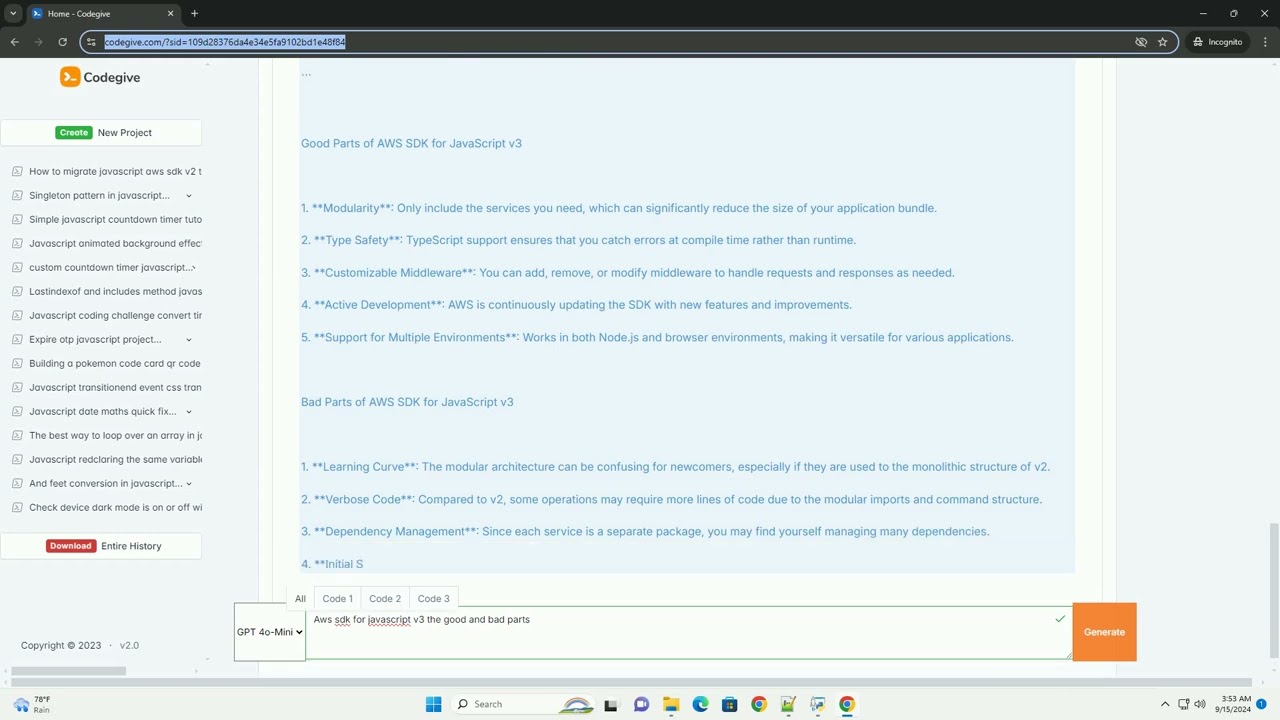Screen dimensions: 1280x720
Task: Expand "custom countdown timer javascript" chevron
Action: 194,268
